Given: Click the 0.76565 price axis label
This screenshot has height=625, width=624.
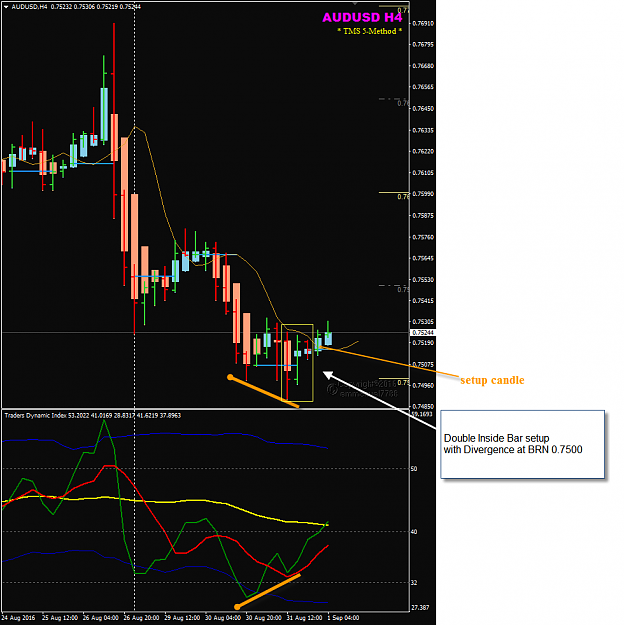Looking at the screenshot, I should click(x=423, y=87).
